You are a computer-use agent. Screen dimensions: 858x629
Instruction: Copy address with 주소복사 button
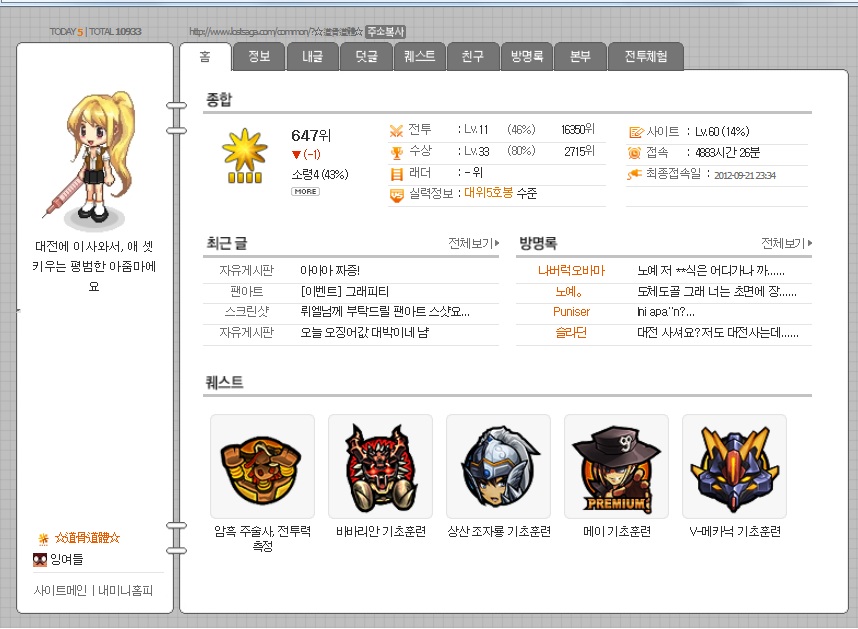385,32
